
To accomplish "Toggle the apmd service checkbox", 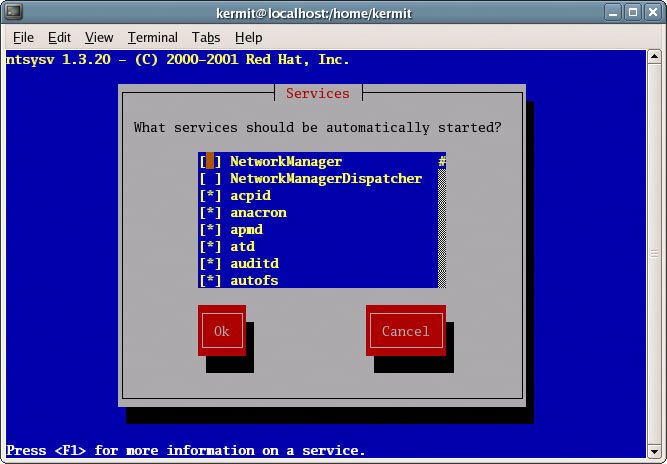I will tap(211, 230).
